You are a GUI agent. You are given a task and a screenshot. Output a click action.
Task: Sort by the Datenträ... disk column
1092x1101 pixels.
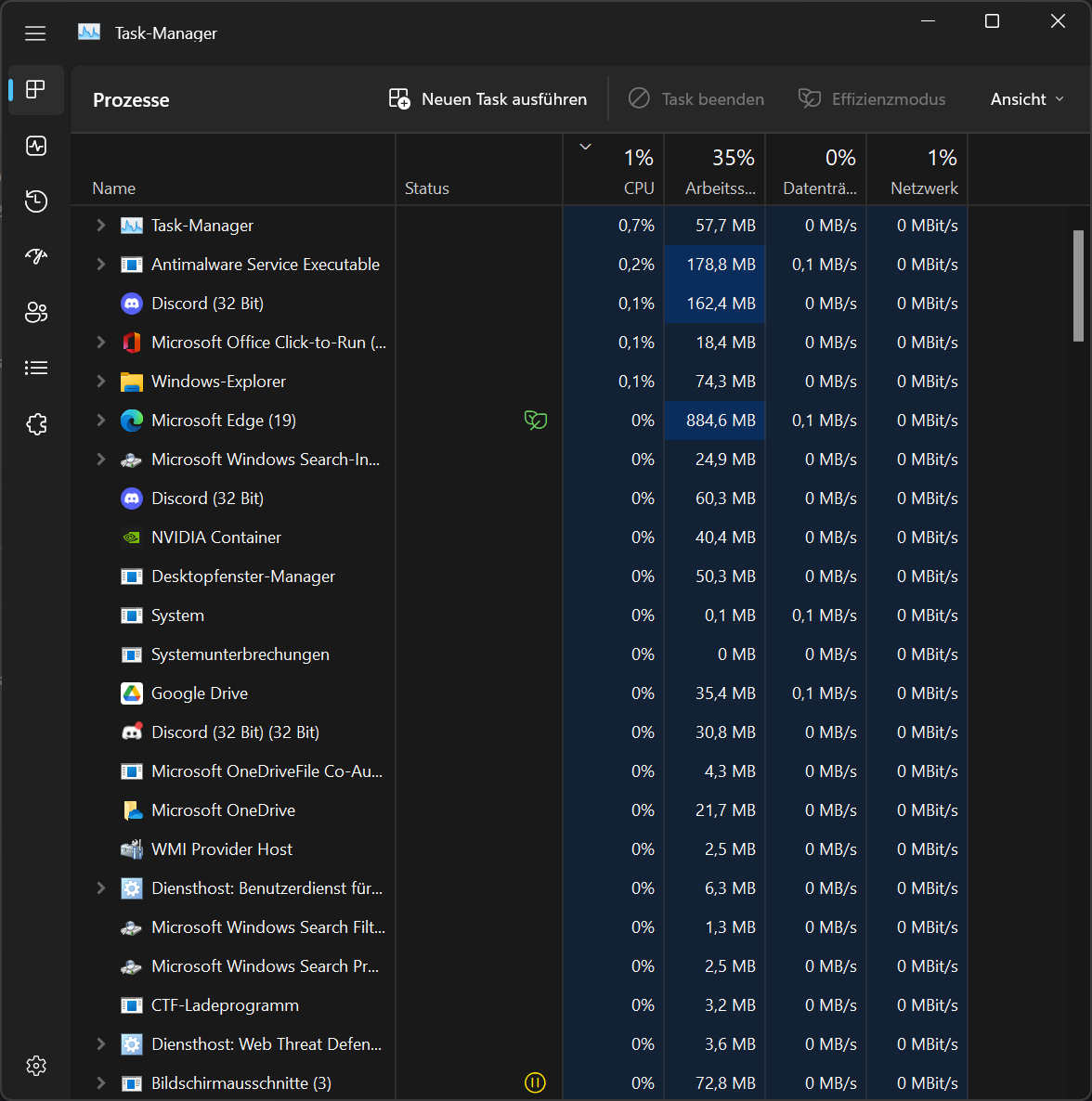tap(815, 169)
